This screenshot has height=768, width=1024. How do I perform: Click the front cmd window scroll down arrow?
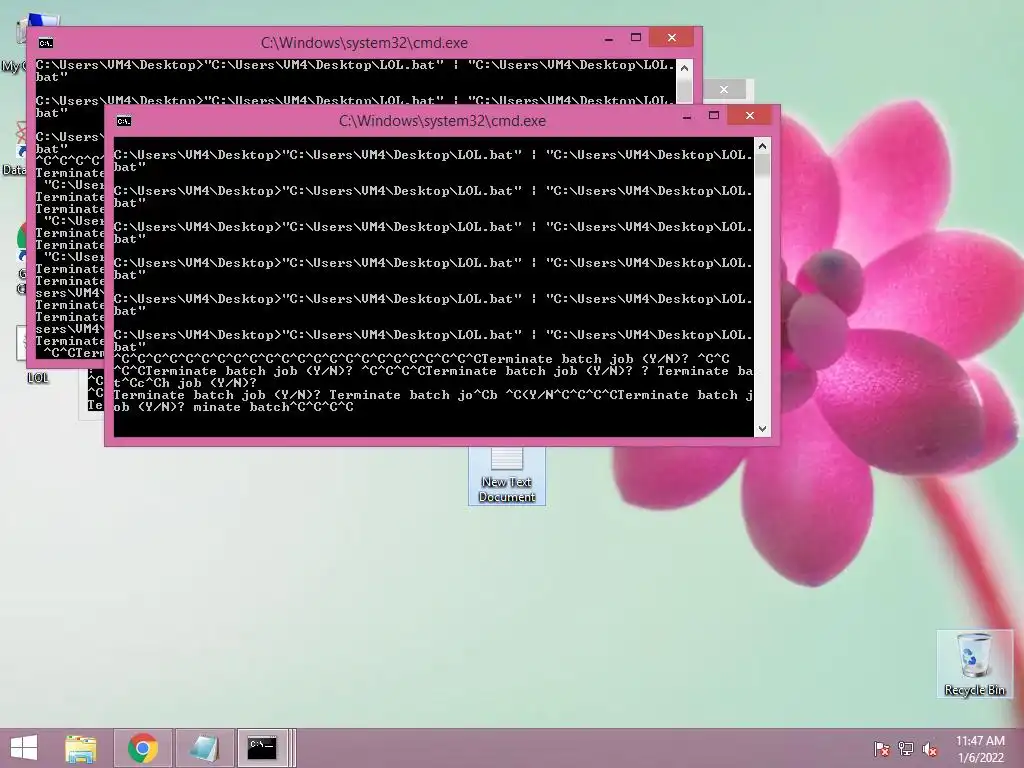[x=762, y=428]
